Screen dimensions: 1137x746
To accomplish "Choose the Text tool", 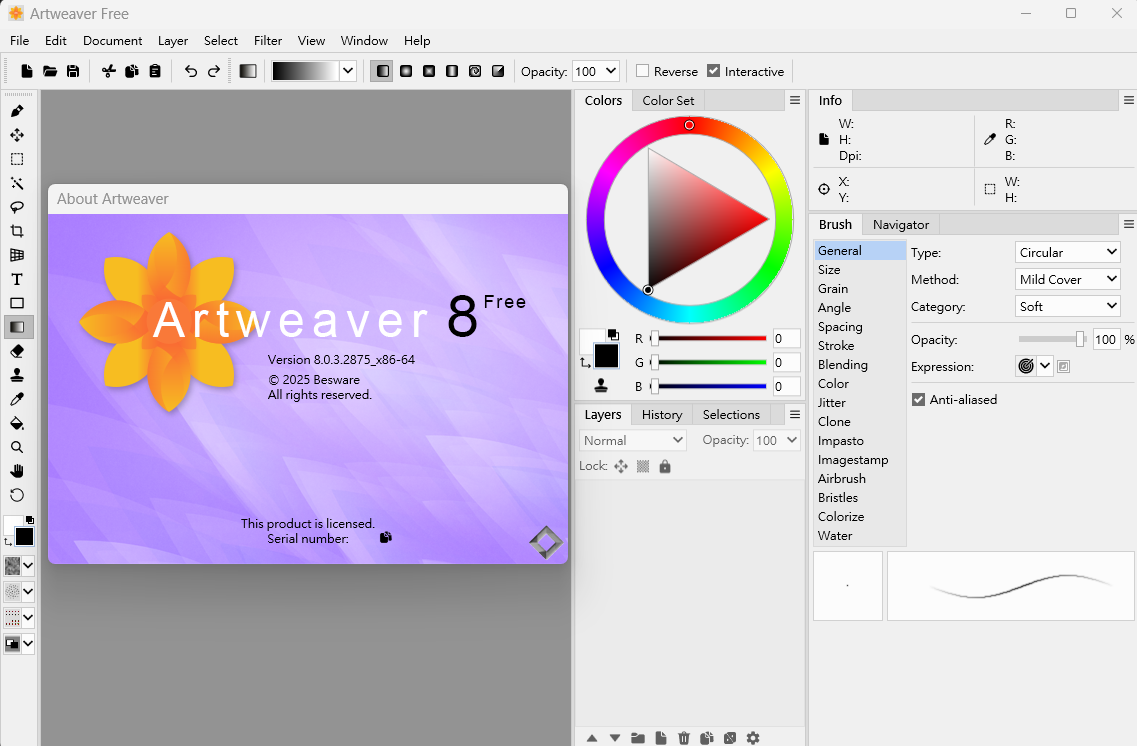I will click(17, 279).
